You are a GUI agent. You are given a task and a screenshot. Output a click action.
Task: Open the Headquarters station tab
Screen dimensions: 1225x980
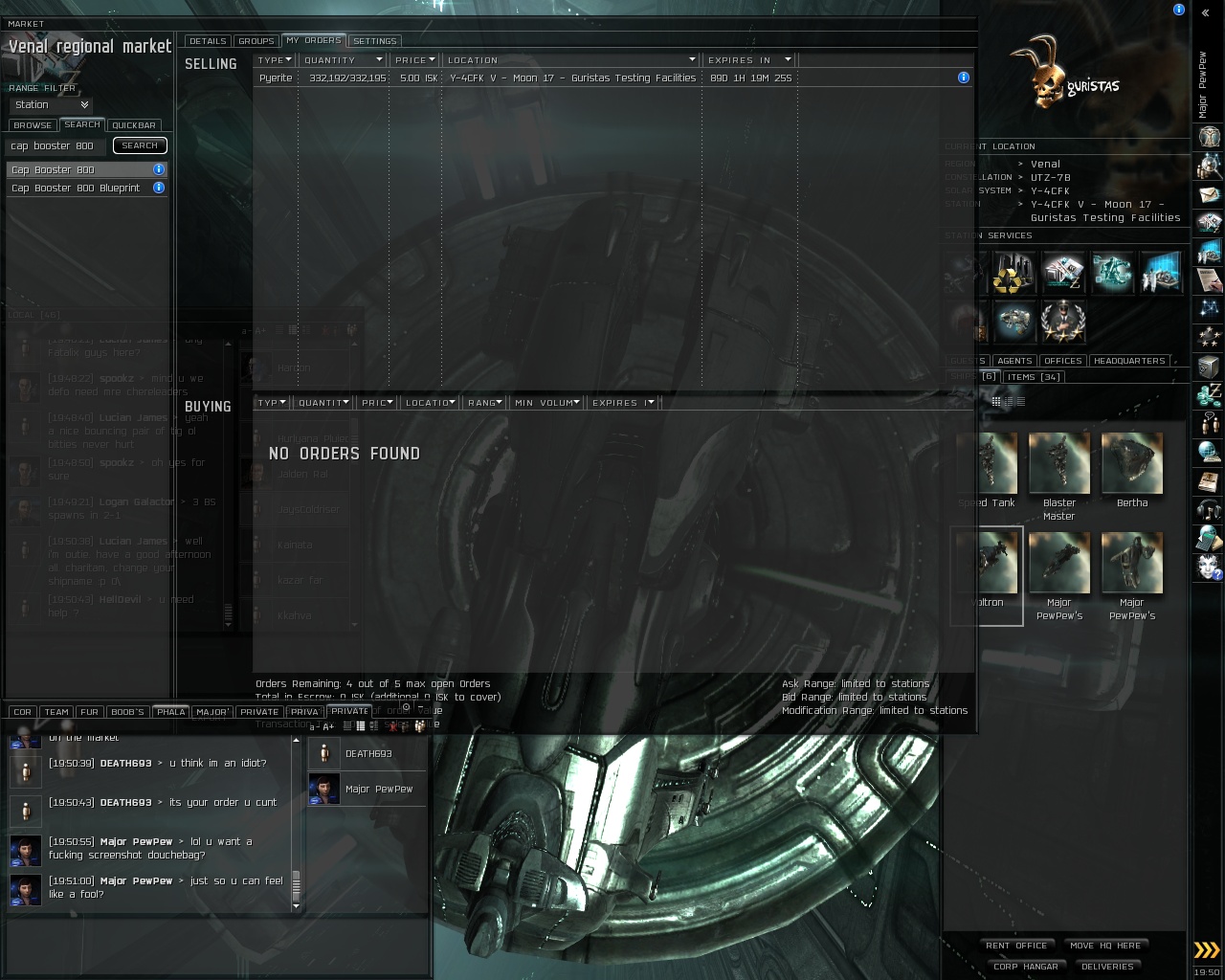tap(1129, 361)
